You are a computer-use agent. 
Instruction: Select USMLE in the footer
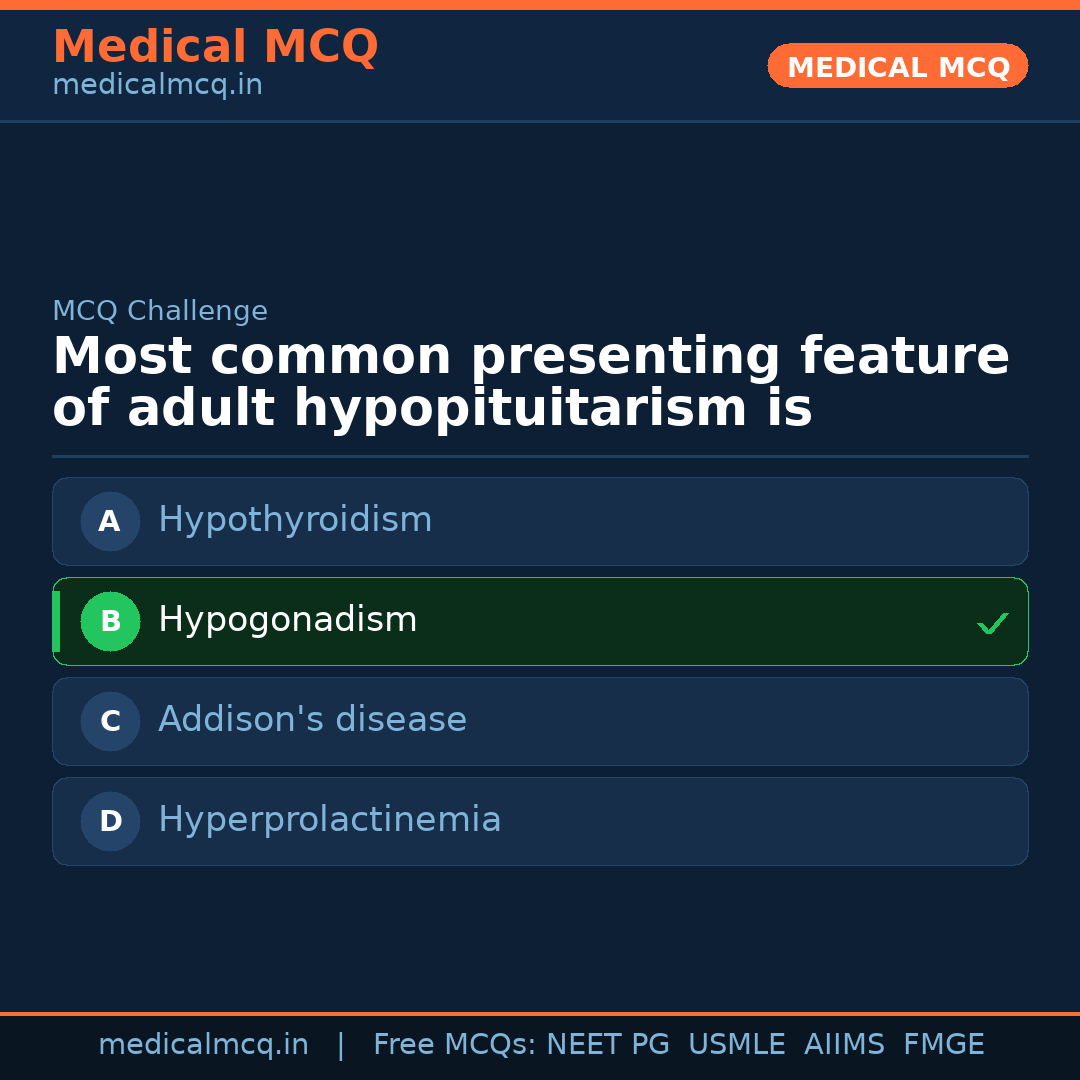click(736, 1045)
